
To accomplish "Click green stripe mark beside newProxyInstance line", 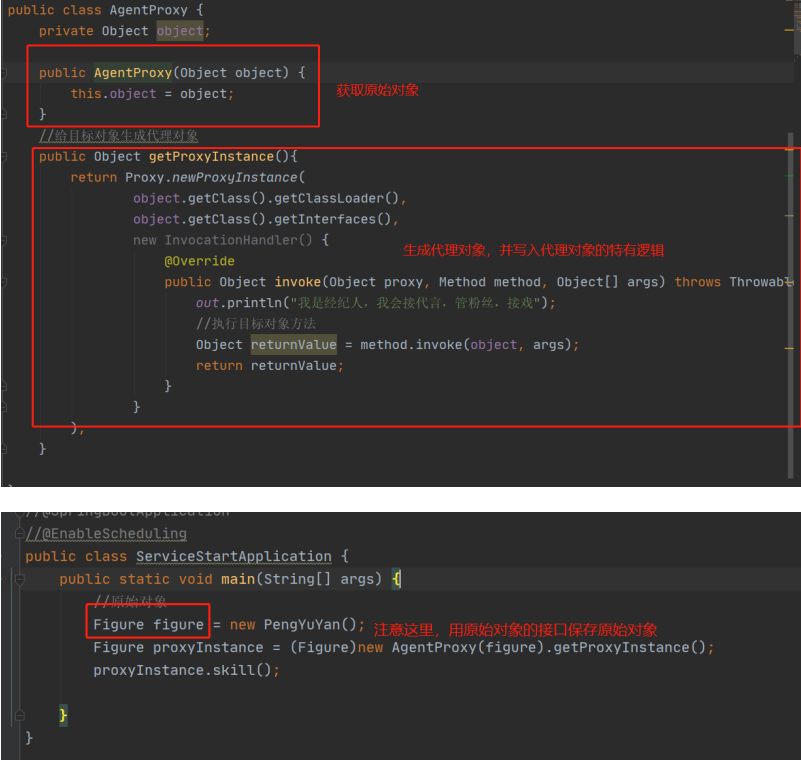I will pyautogui.click(x=789, y=176).
